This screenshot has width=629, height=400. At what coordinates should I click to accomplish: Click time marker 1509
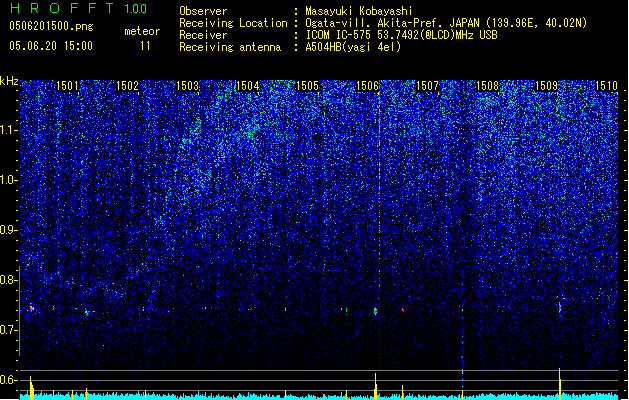(547, 85)
